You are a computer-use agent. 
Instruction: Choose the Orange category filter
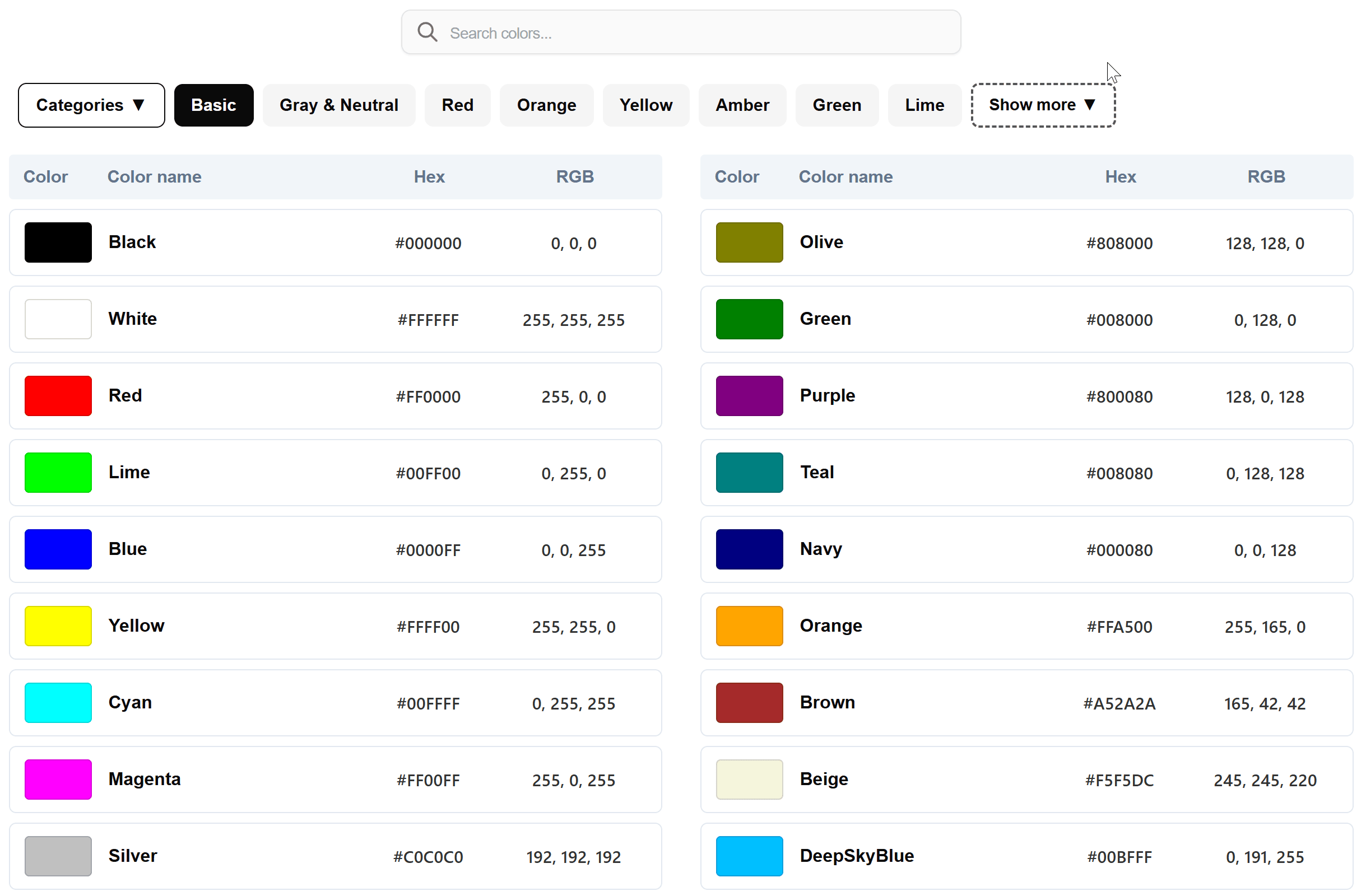(x=546, y=105)
